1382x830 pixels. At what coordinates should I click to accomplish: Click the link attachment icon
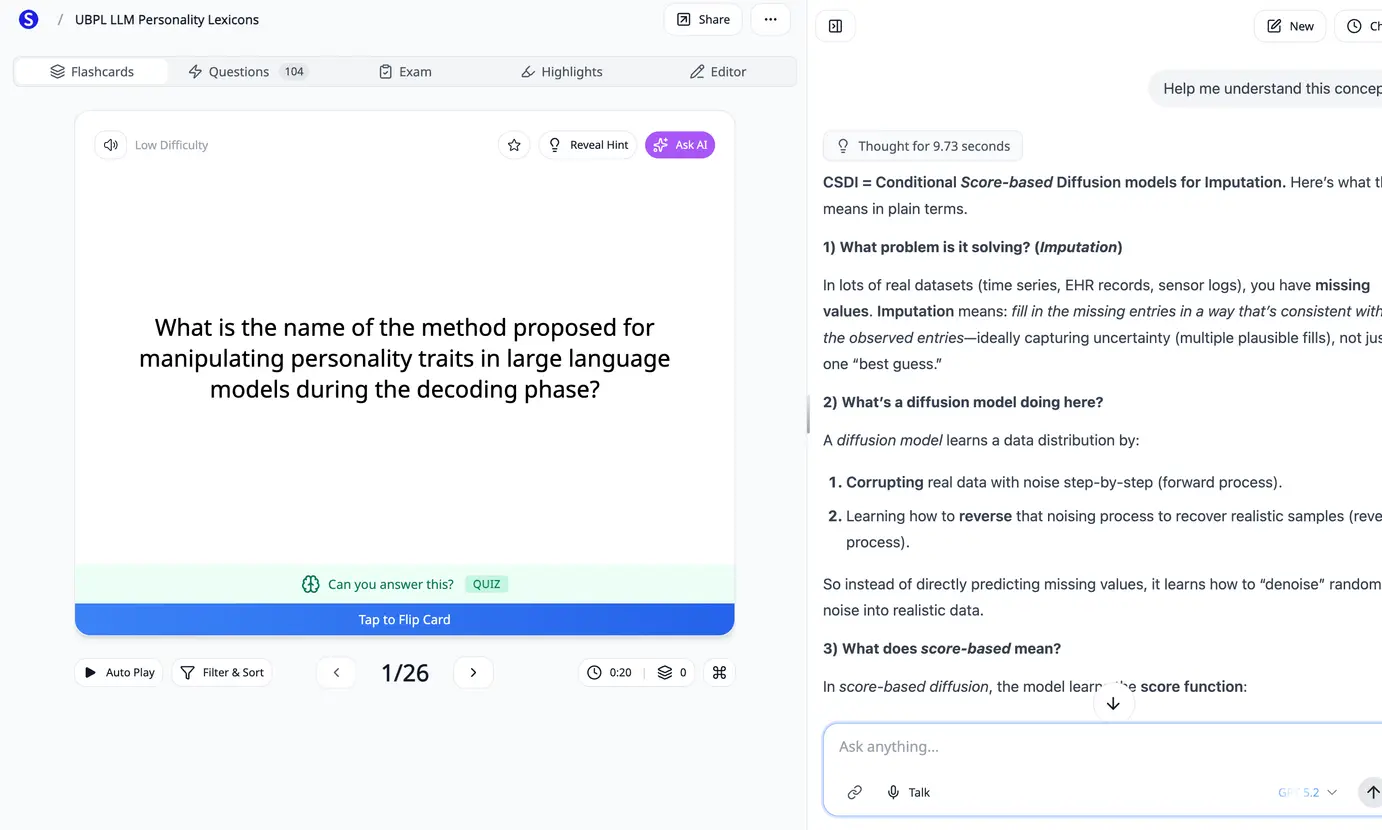(x=854, y=792)
